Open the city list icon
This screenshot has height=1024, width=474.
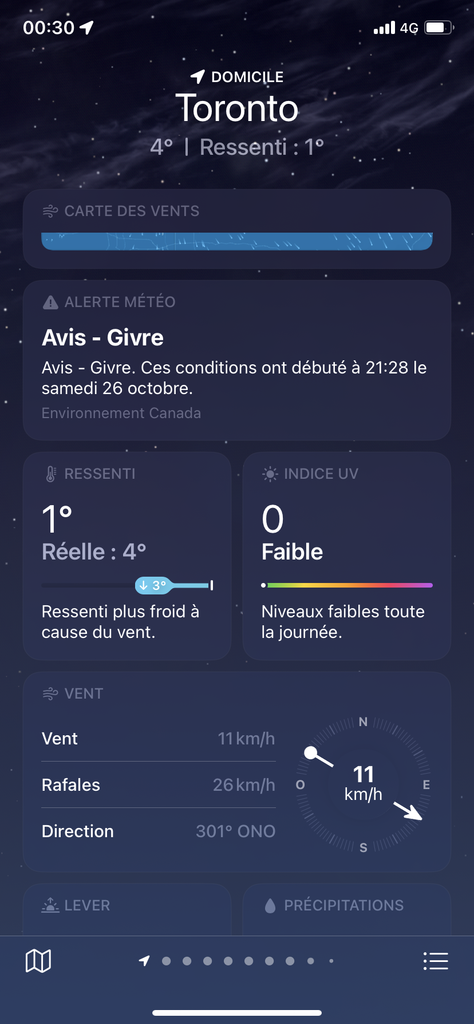click(x=435, y=961)
